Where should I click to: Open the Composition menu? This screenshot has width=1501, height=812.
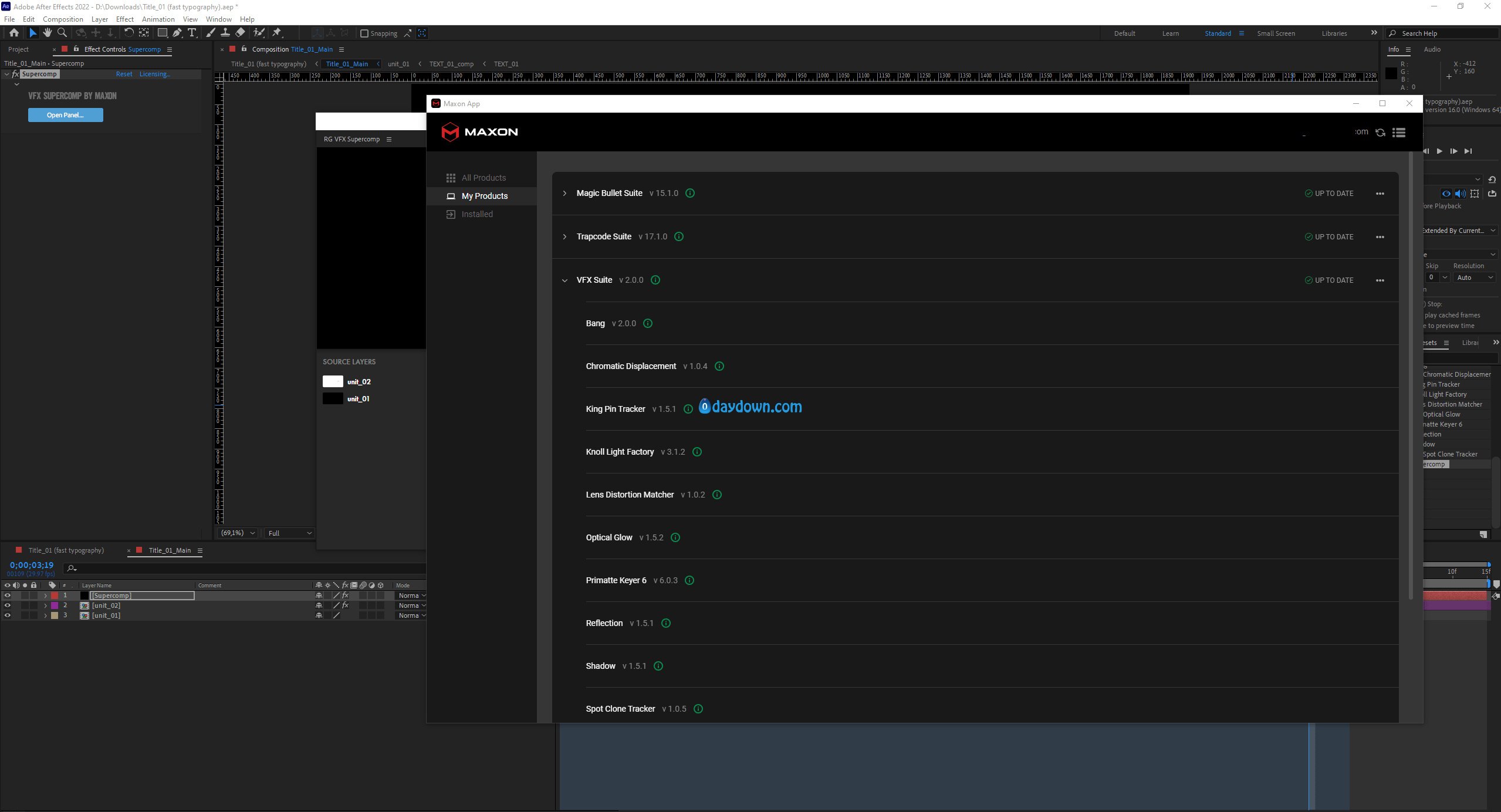(x=63, y=19)
